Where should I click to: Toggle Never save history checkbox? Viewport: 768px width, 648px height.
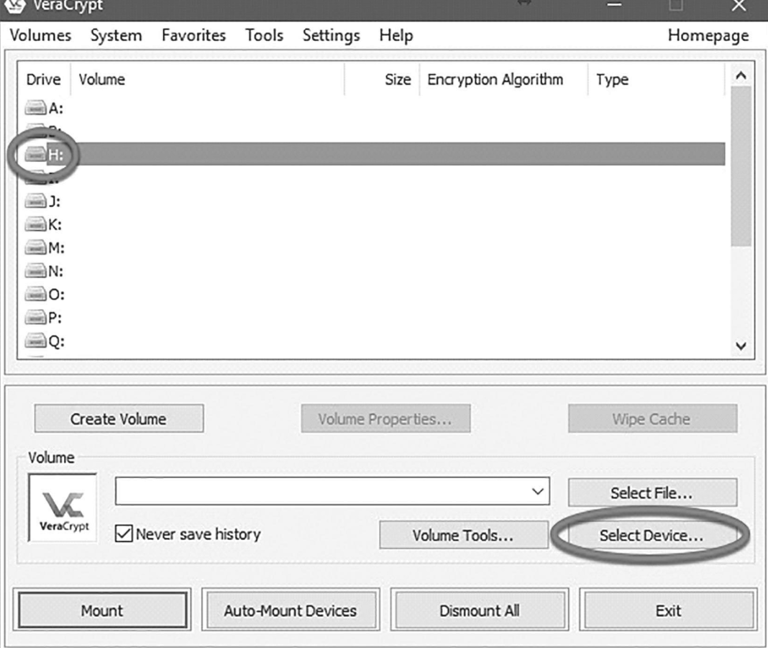(x=123, y=533)
